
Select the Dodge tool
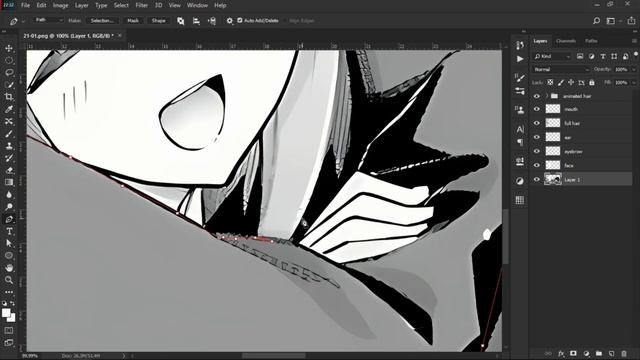pyautogui.click(x=9, y=207)
